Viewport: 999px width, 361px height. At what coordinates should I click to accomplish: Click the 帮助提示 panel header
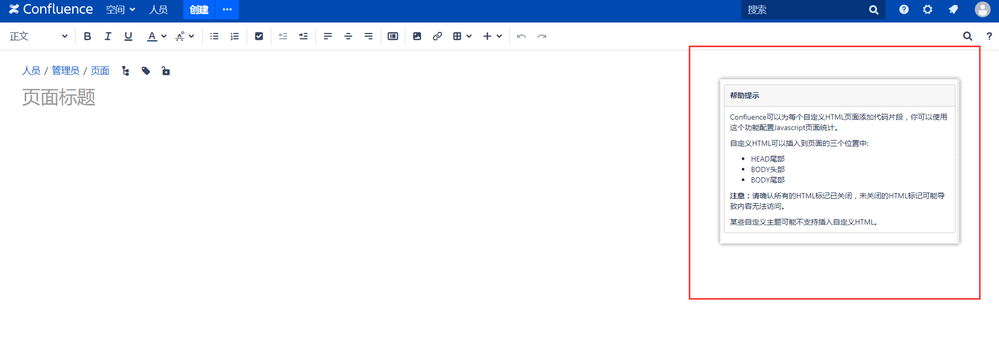(x=840, y=95)
